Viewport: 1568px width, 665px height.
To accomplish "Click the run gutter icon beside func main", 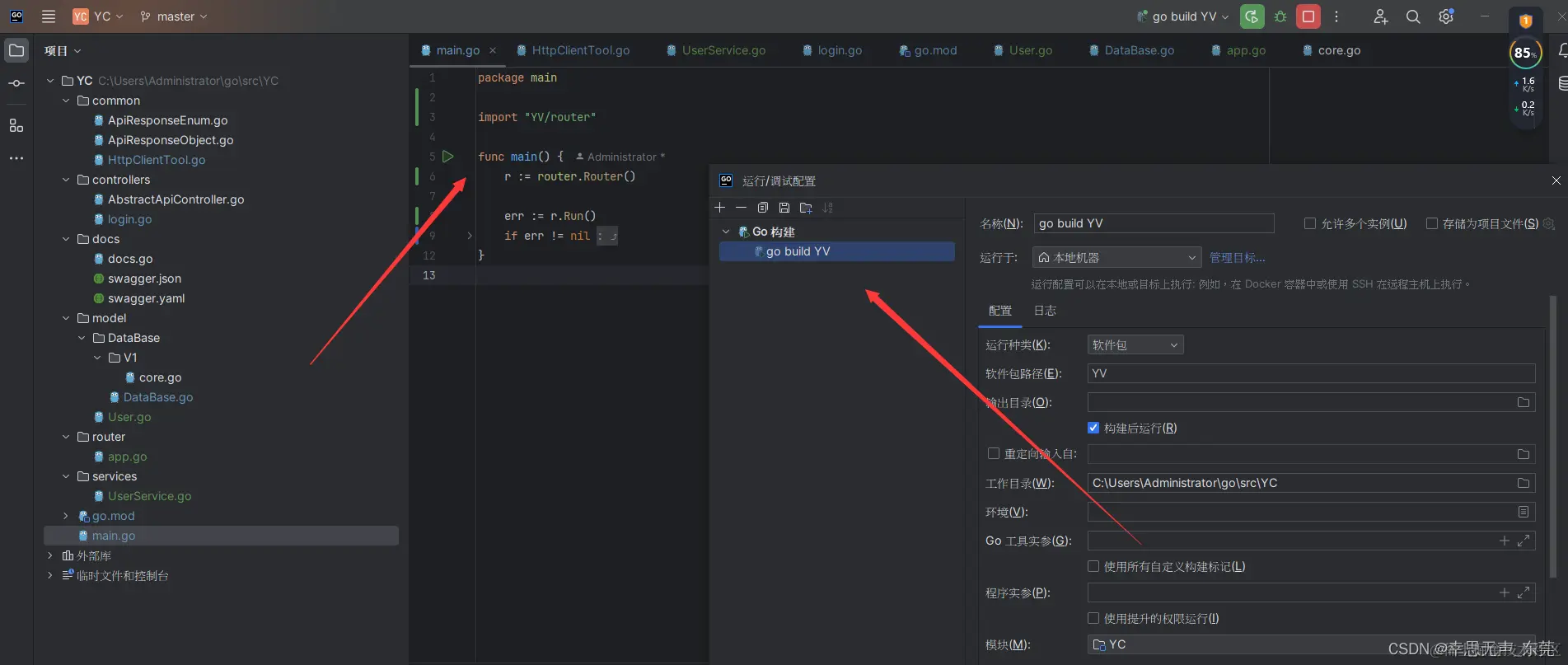I will (448, 157).
